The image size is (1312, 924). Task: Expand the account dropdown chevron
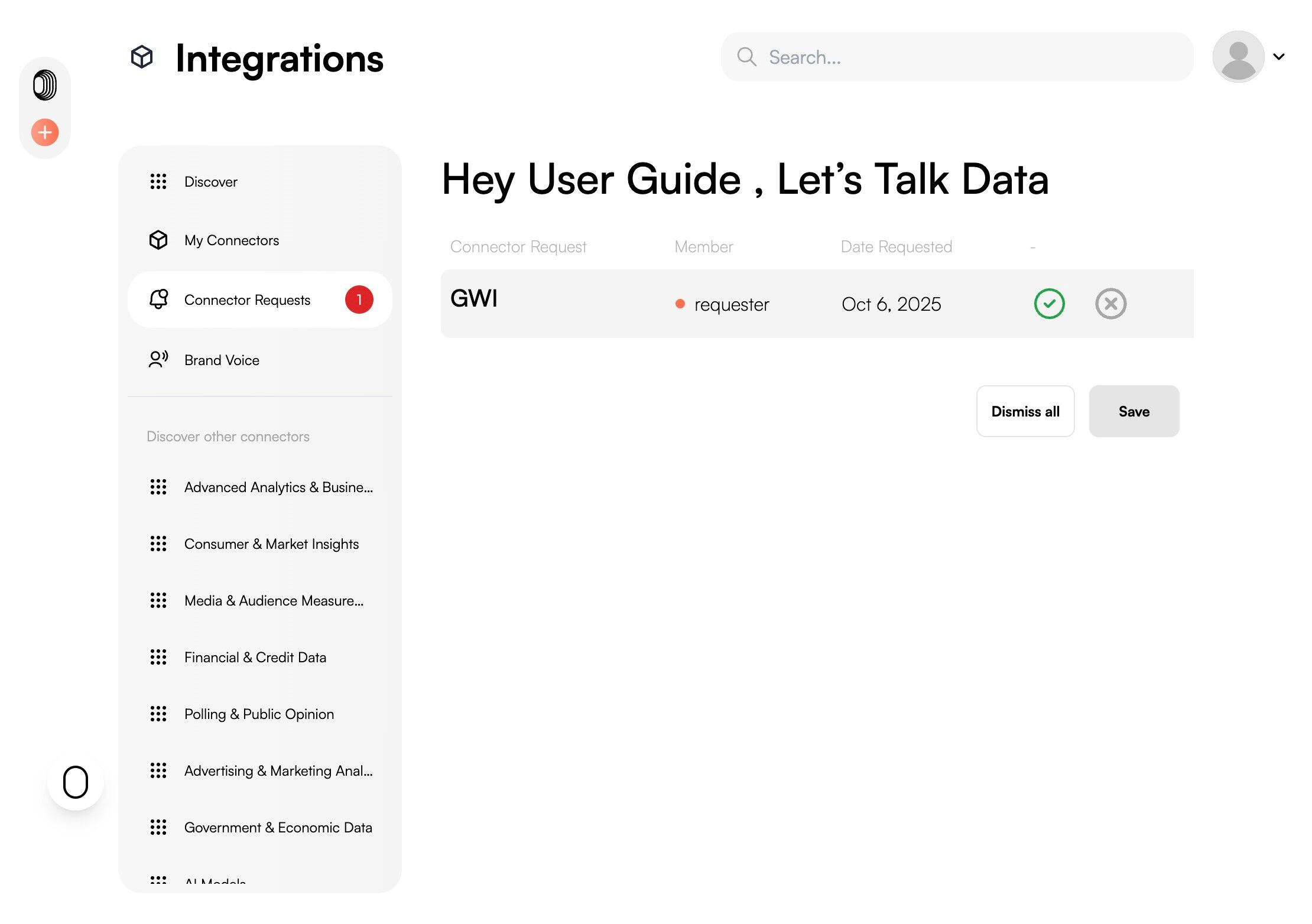[1279, 57]
